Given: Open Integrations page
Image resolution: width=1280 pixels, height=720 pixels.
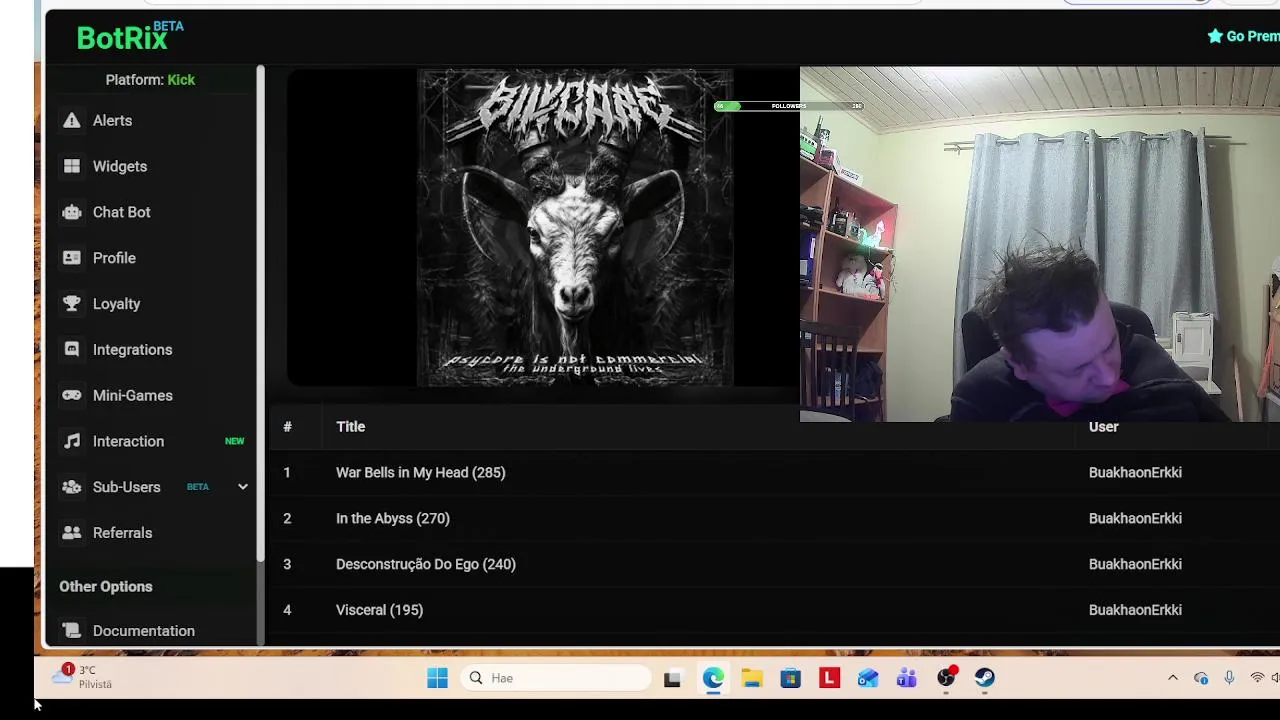Looking at the screenshot, I should click(x=133, y=350).
